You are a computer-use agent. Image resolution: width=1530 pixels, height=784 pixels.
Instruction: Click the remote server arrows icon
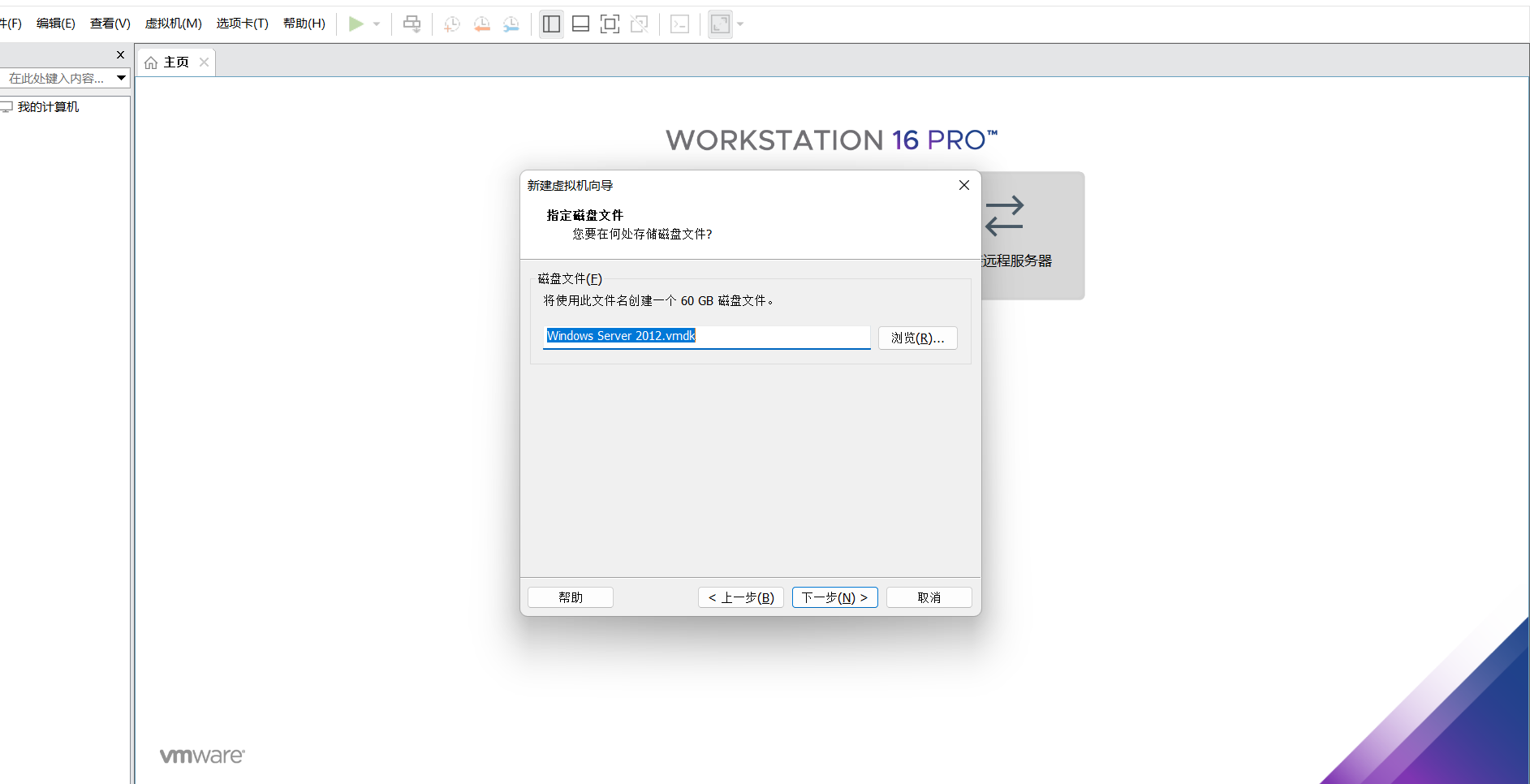1005,216
